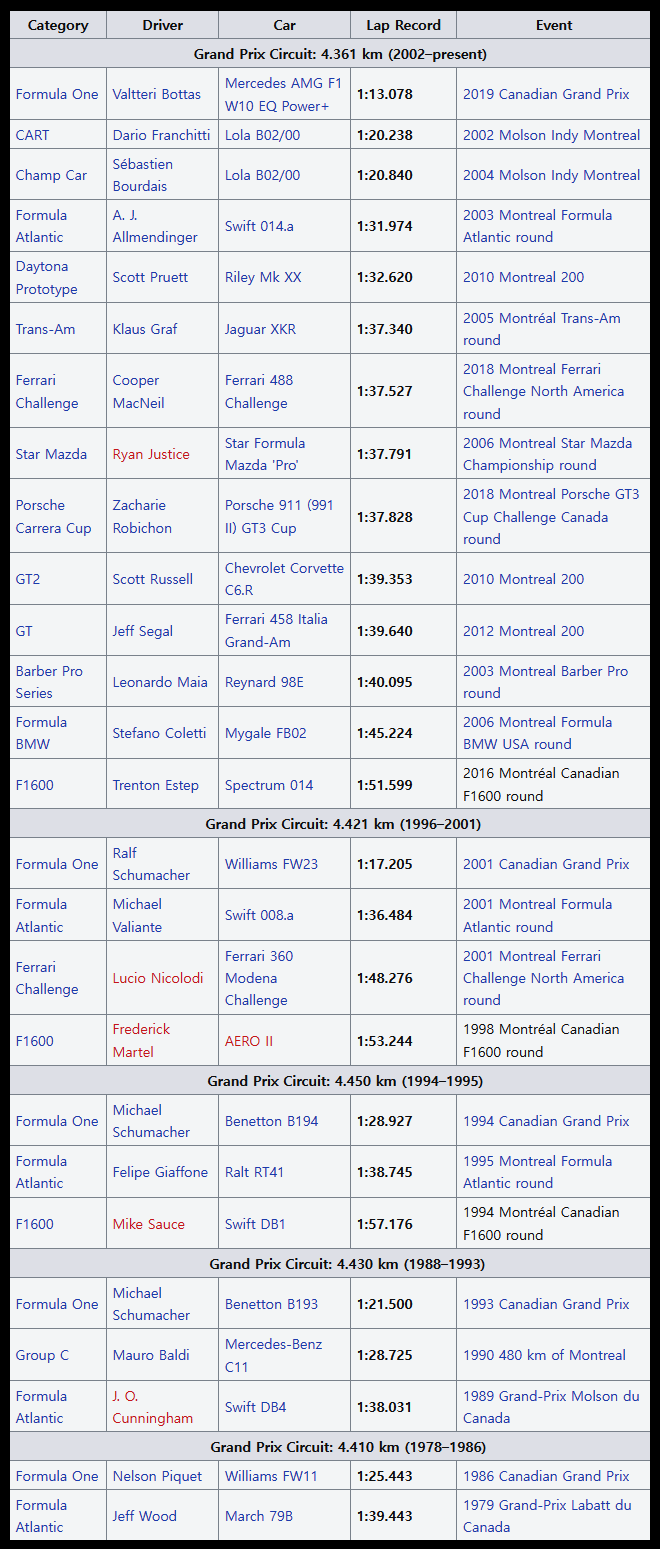The width and height of the screenshot is (660, 1549).
Task: Click the CART category link
Action: [32, 135]
